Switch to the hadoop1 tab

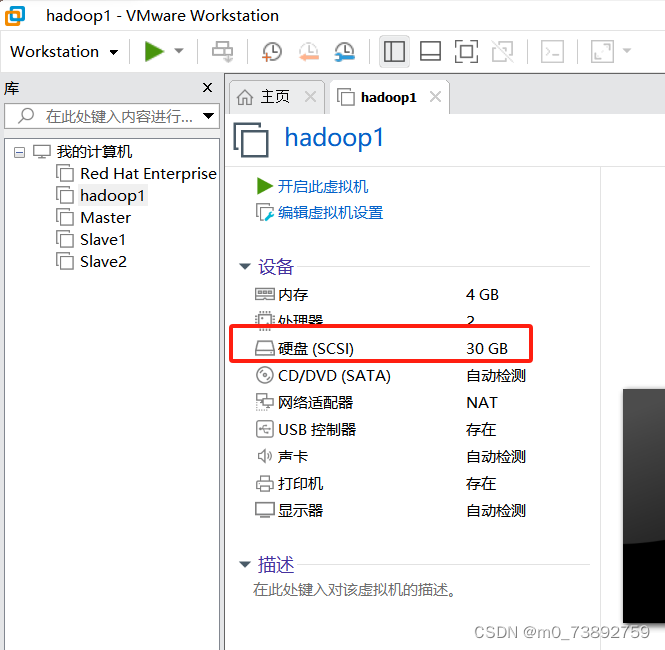click(x=388, y=98)
